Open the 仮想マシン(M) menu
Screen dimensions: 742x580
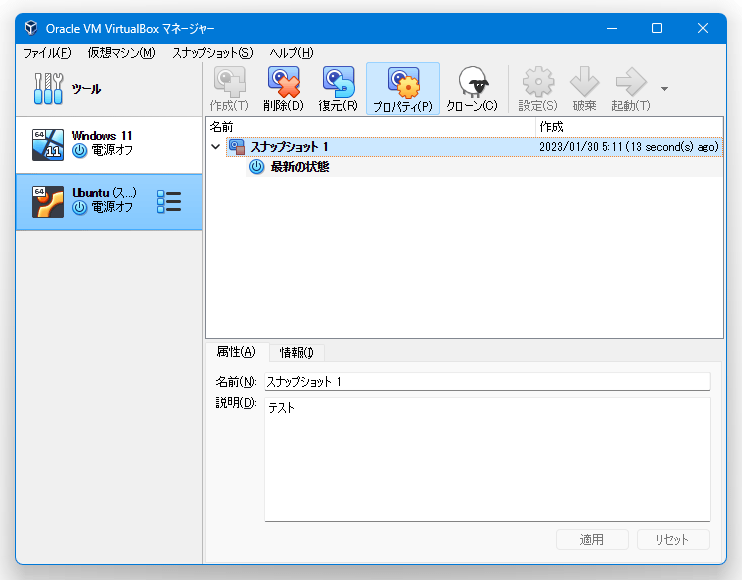(x=121, y=53)
